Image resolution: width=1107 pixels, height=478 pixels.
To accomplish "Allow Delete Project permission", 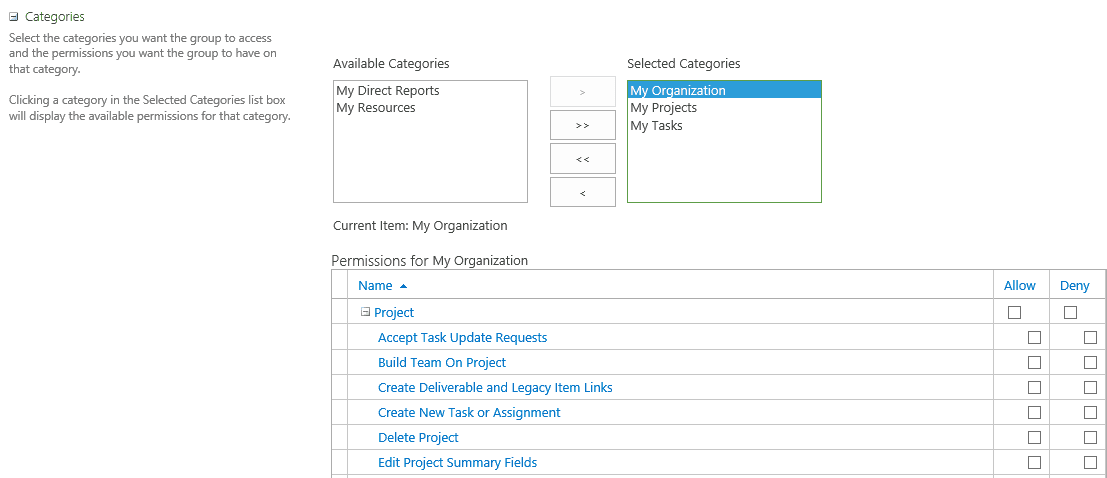I will point(1034,437).
